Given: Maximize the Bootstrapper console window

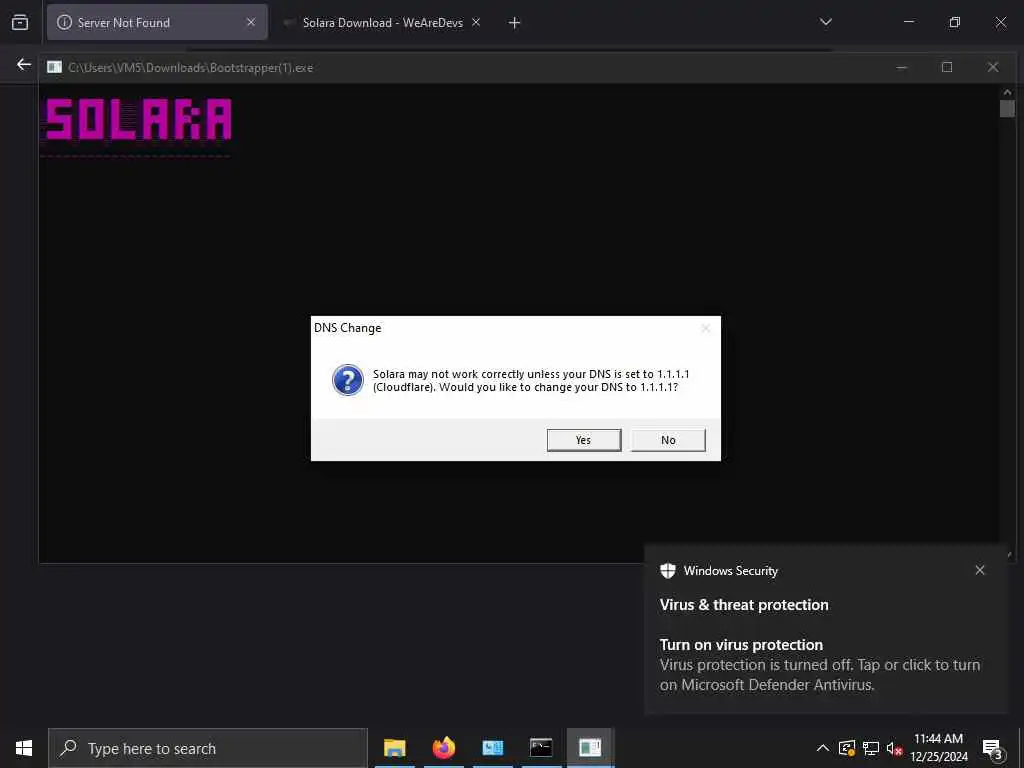Looking at the screenshot, I should click(947, 67).
